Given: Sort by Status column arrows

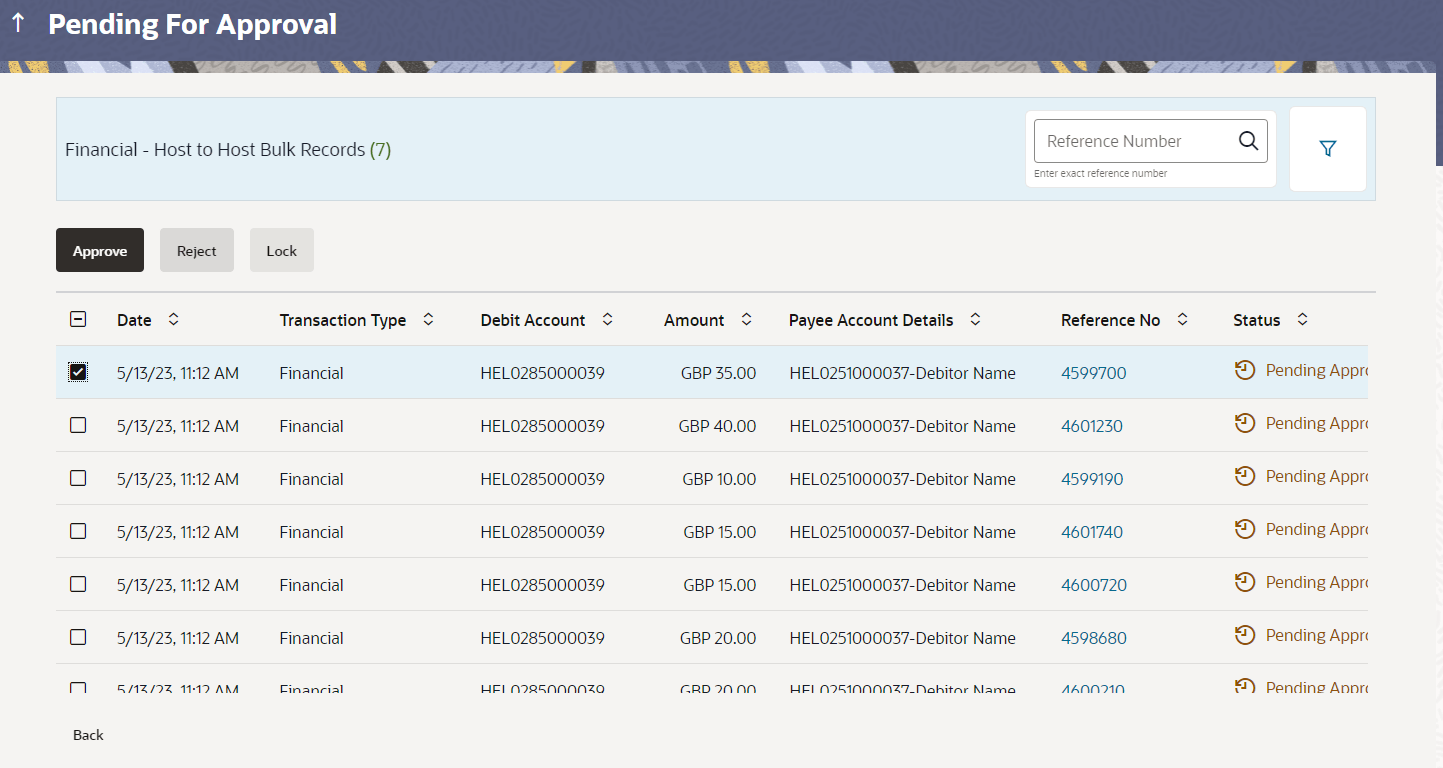Looking at the screenshot, I should pyautogui.click(x=1302, y=320).
